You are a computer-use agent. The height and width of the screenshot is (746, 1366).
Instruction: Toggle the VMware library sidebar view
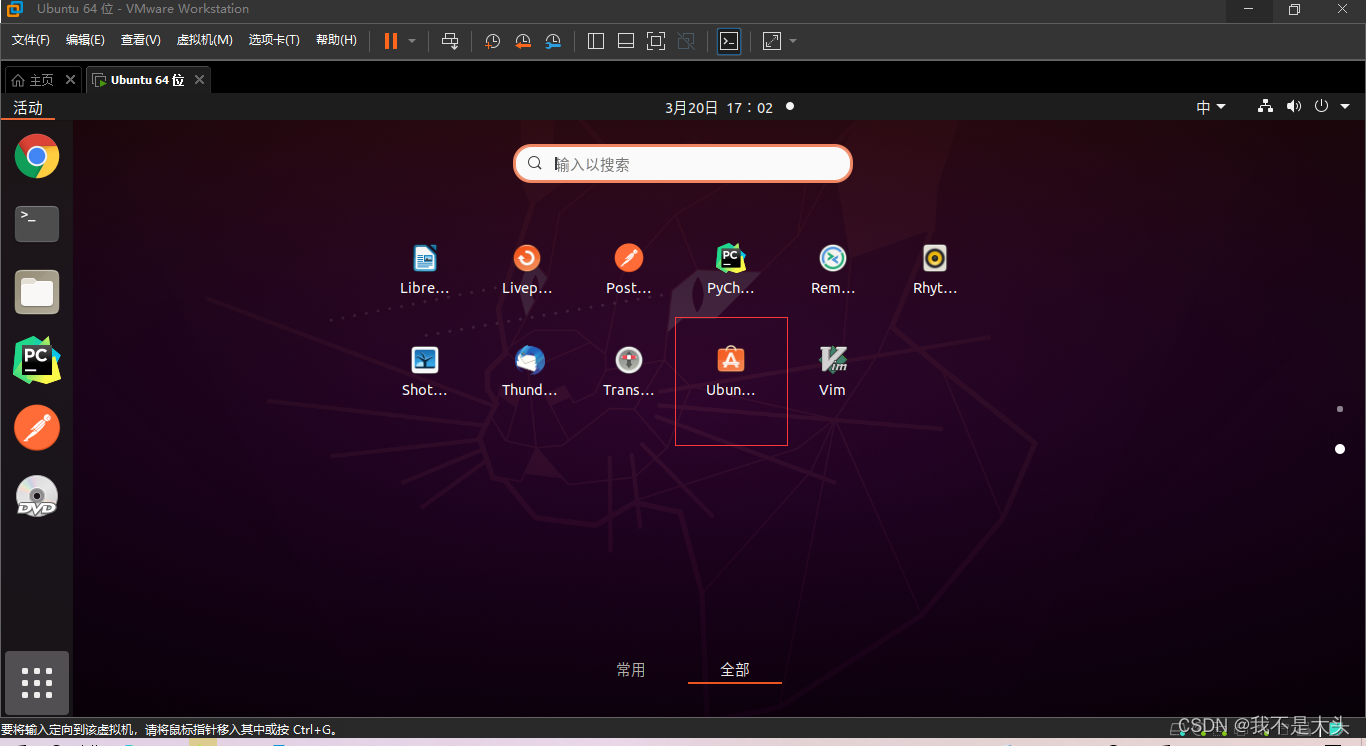pos(596,41)
